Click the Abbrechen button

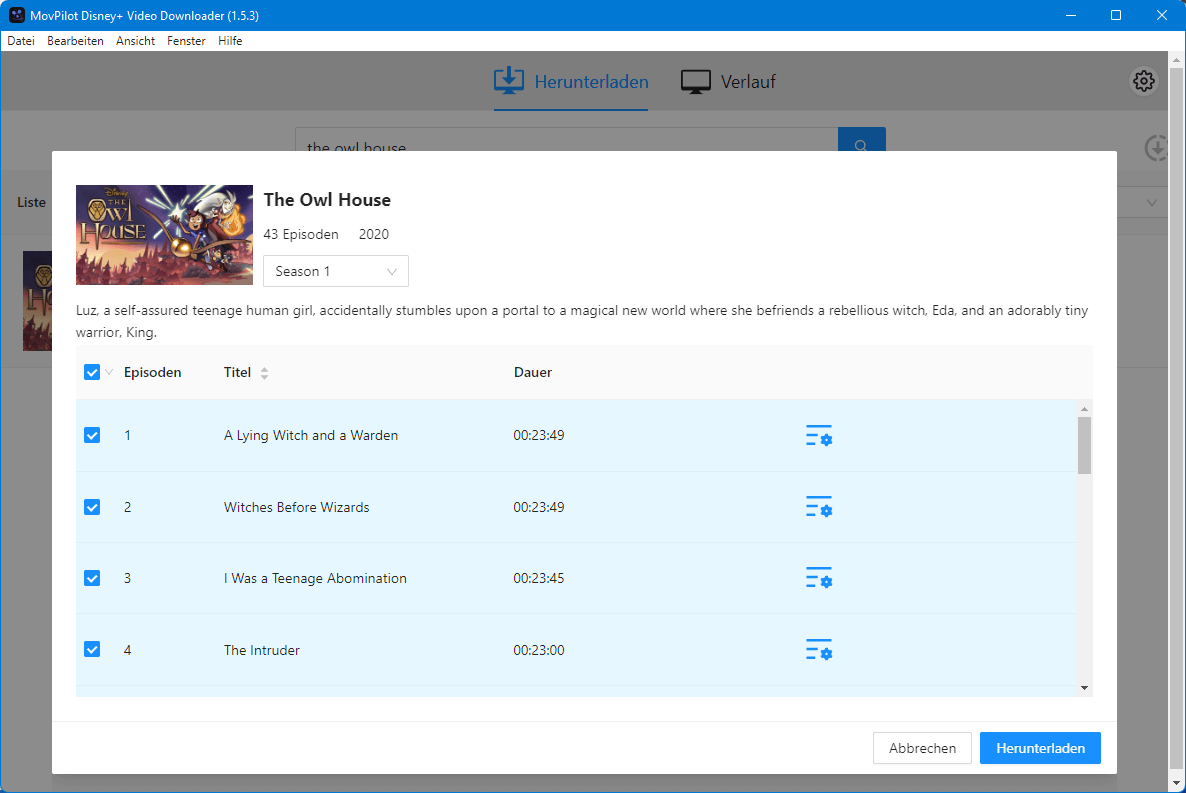[x=922, y=748]
